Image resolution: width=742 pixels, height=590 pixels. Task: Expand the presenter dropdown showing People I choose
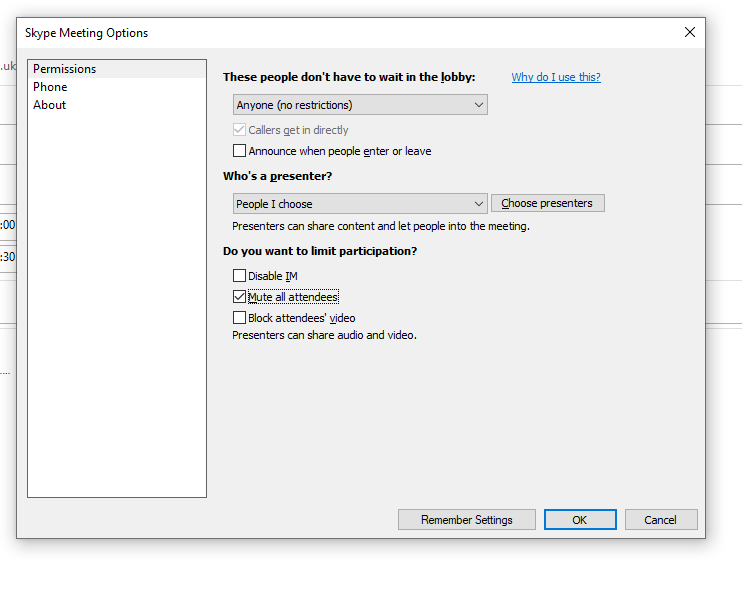point(360,204)
